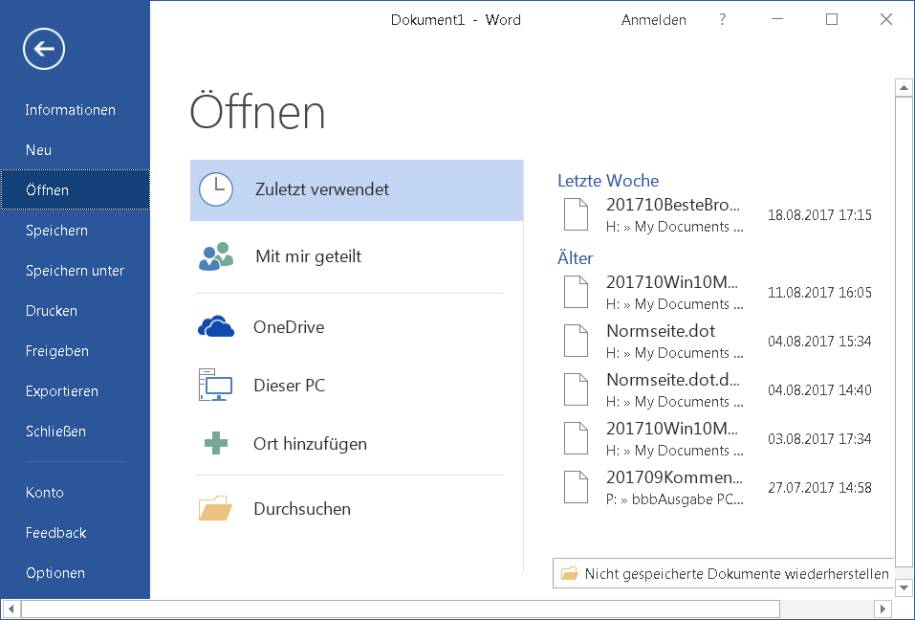915x620 pixels.
Task: Click the vertical scrollbar down arrow
Action: (904, 587)
